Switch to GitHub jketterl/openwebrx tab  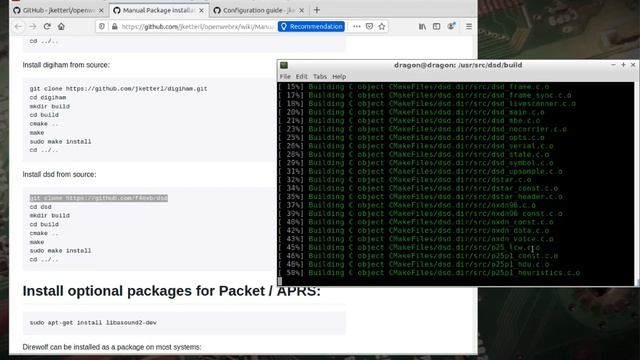click(x=59, y=10)
